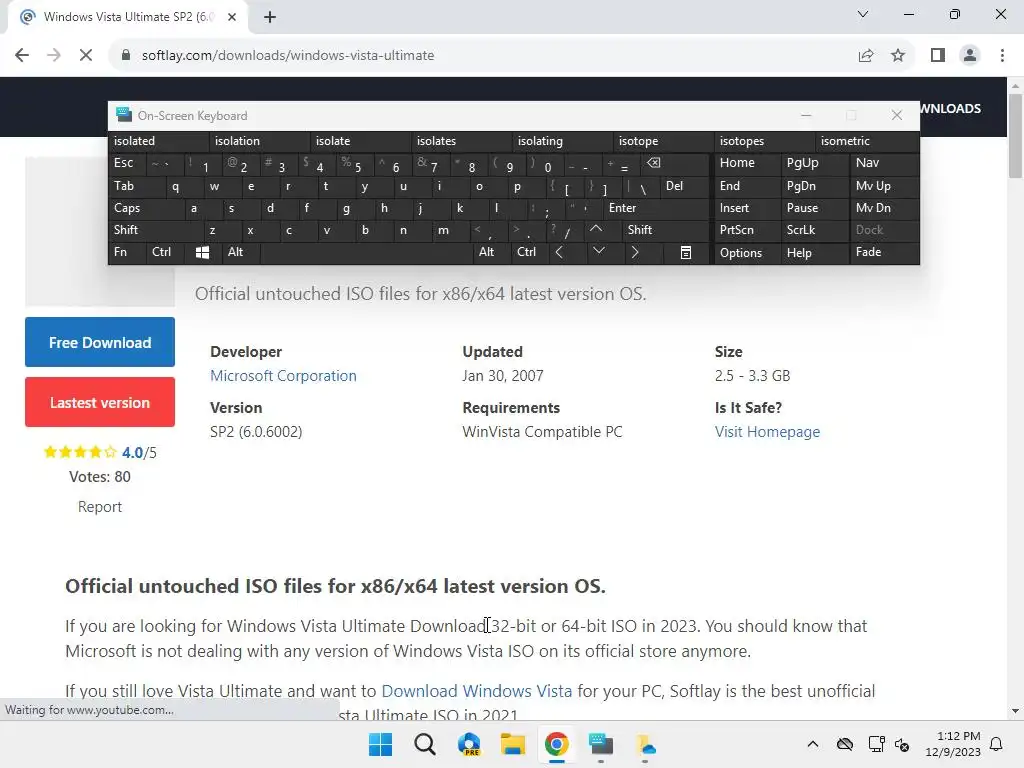Open taskbar Search
The image size is (1024, 768).
point(424,744)
